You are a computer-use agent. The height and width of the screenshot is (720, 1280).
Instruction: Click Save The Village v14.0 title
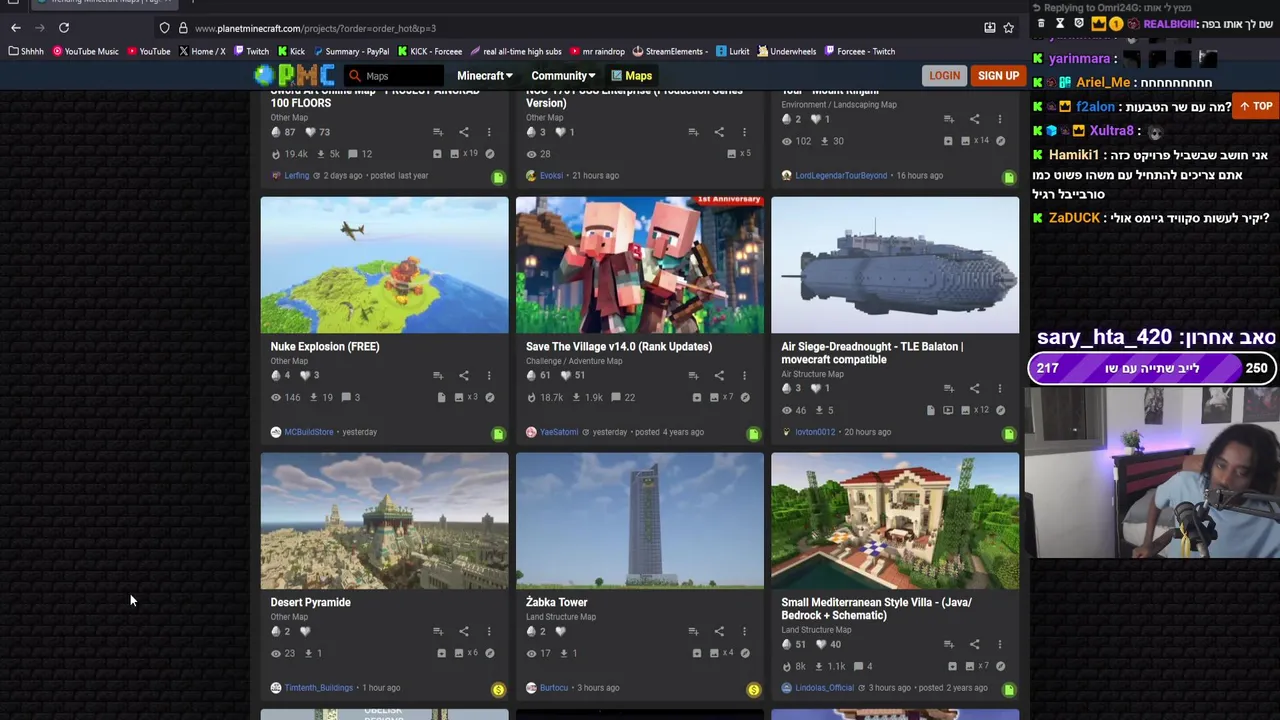[x=619, y=346]
